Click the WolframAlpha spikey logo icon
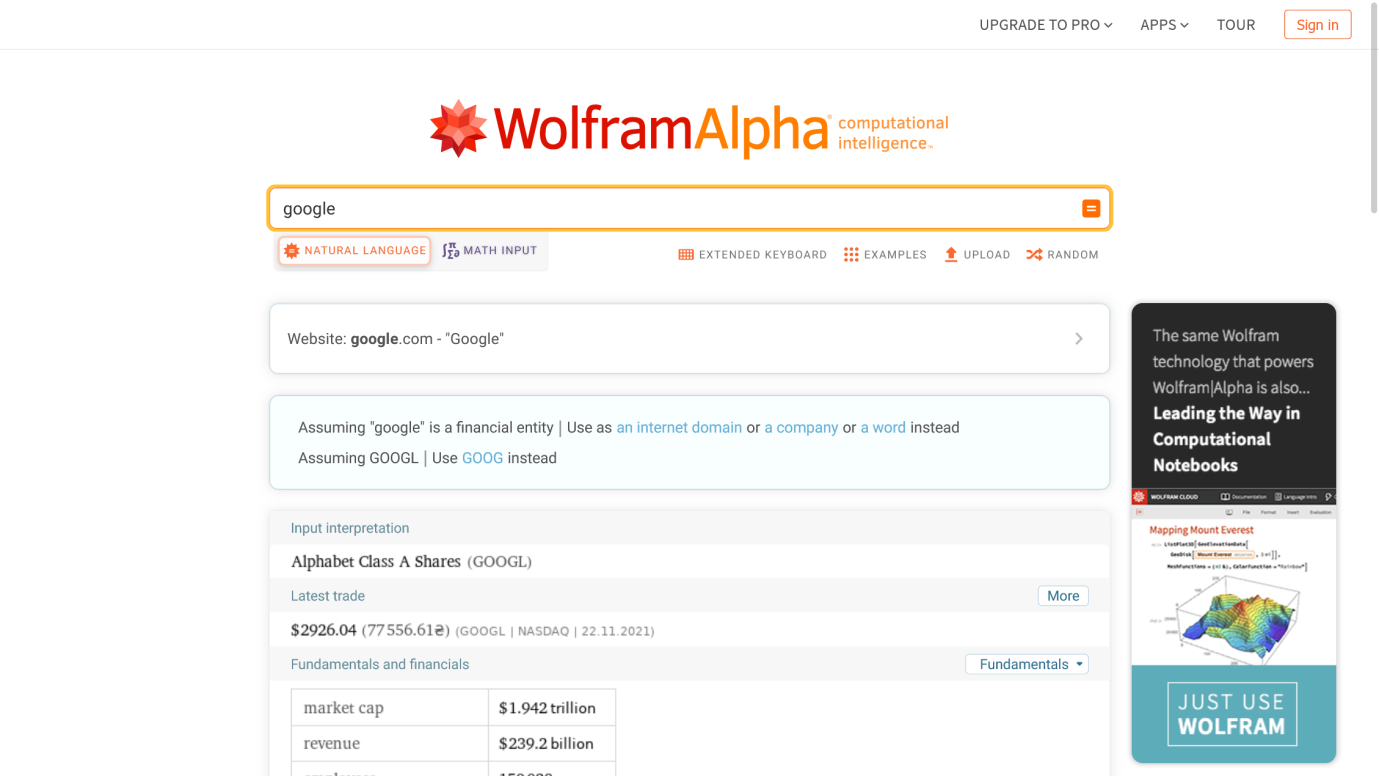The width and height of the screenshot is (1379, 776). 458,128
